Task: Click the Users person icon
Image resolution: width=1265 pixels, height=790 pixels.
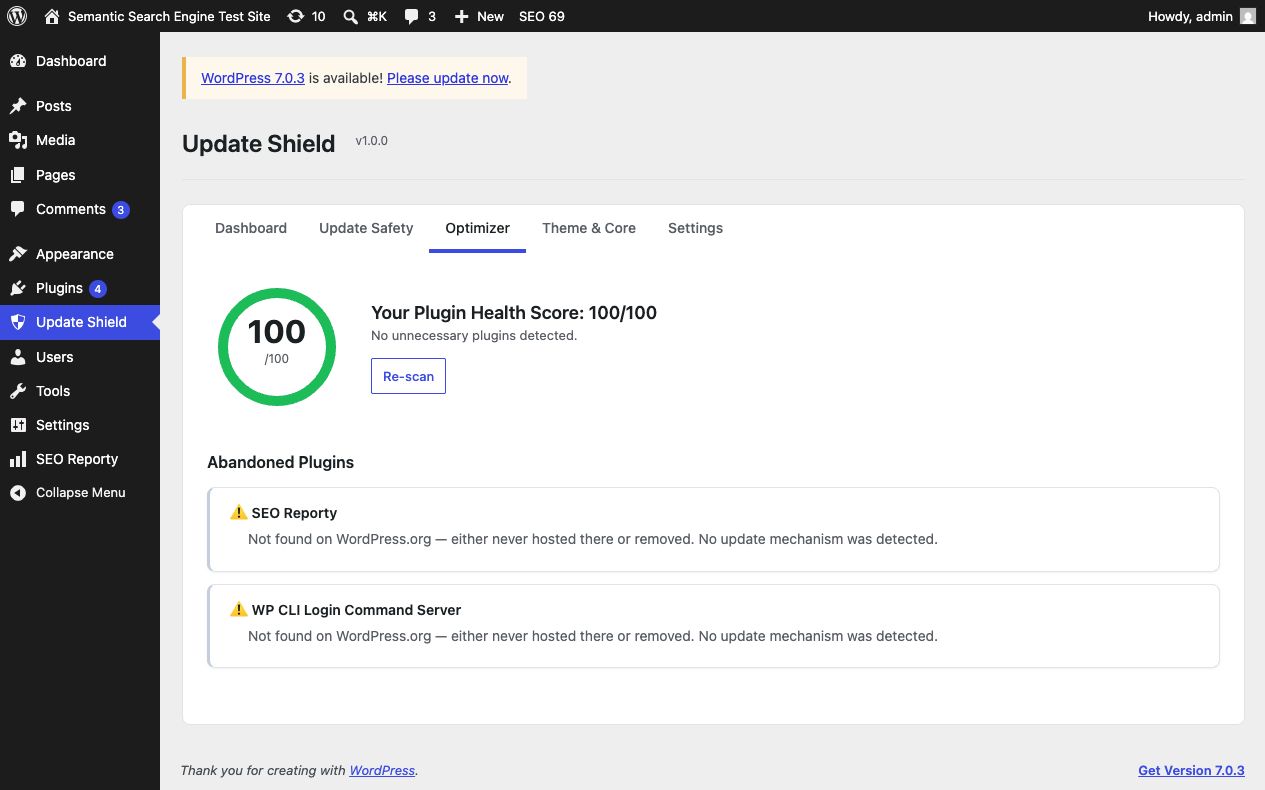Action: coord(18,357)
